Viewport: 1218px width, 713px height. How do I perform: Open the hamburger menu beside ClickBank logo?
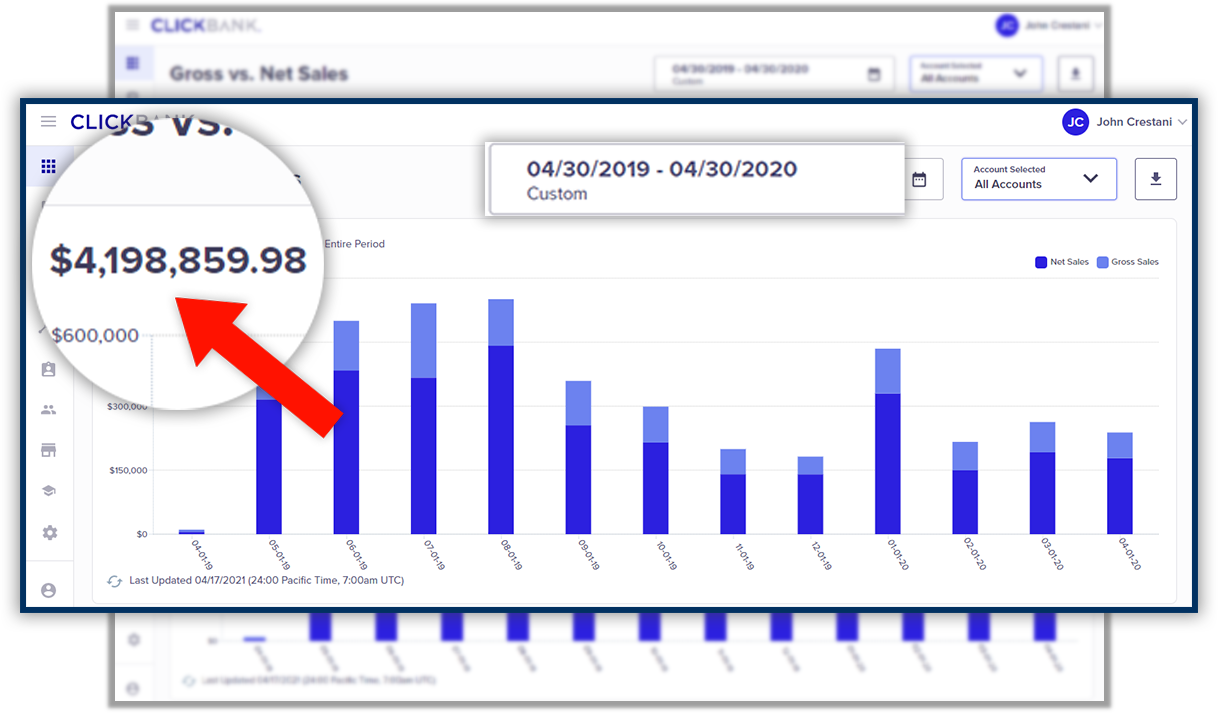click(x=48, y=121)
